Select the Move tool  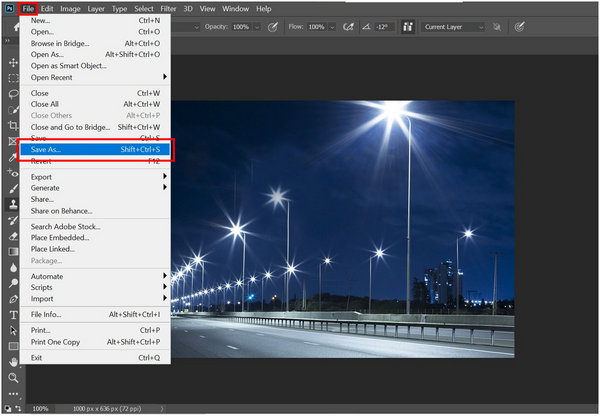coord(13,63)
